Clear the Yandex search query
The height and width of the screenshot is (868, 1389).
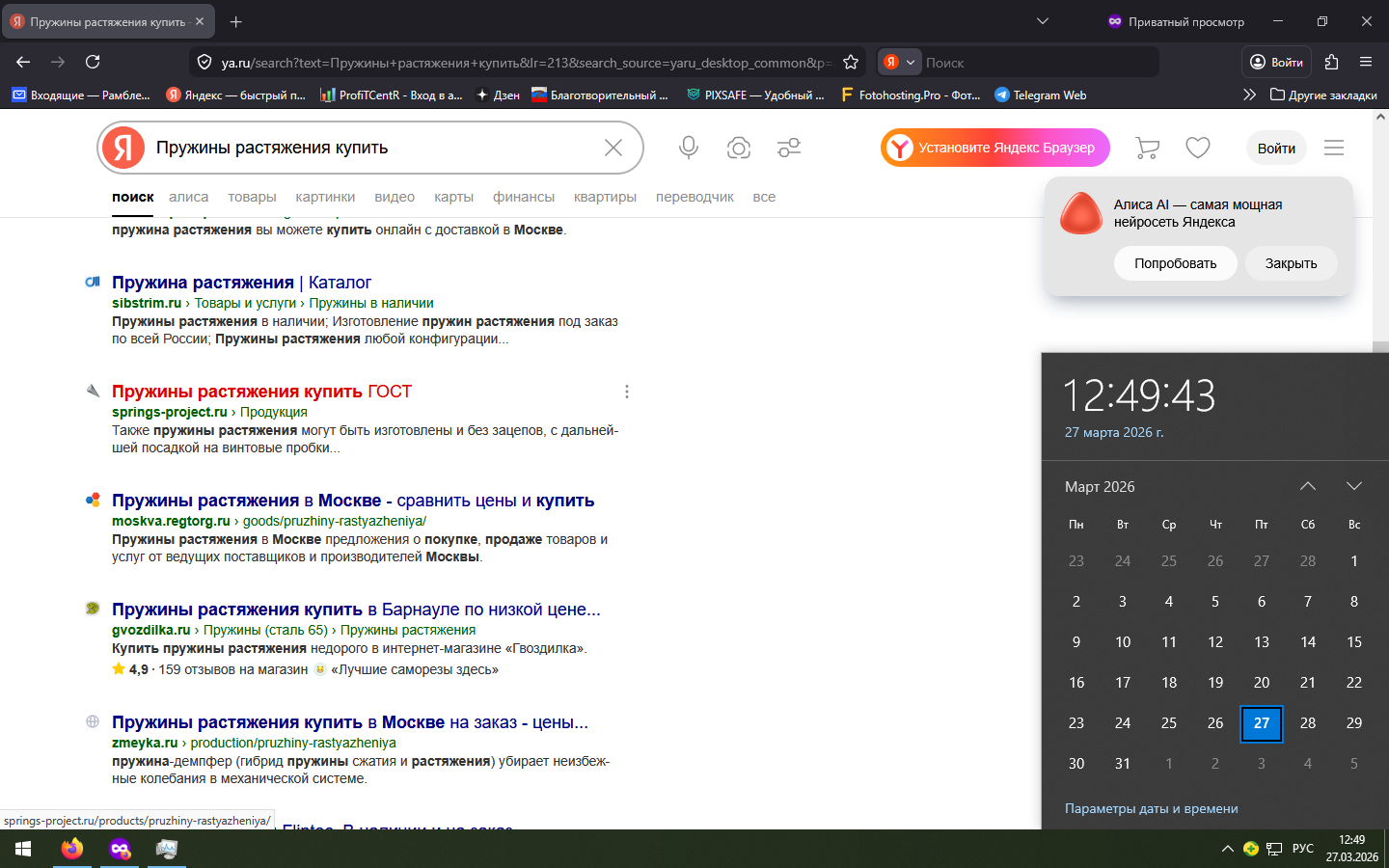(613, 148)
